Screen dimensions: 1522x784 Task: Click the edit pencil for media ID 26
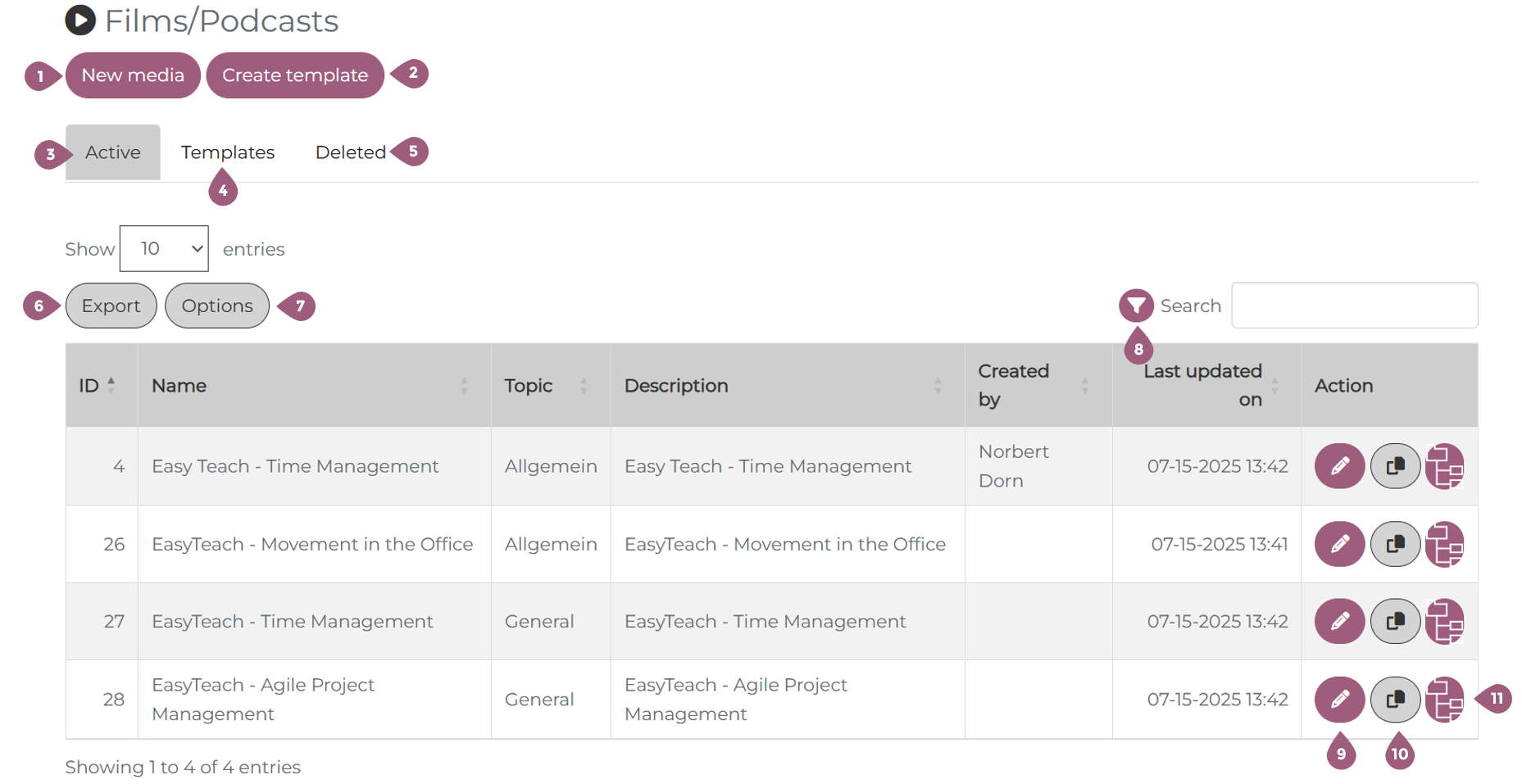coord(1338,544)
